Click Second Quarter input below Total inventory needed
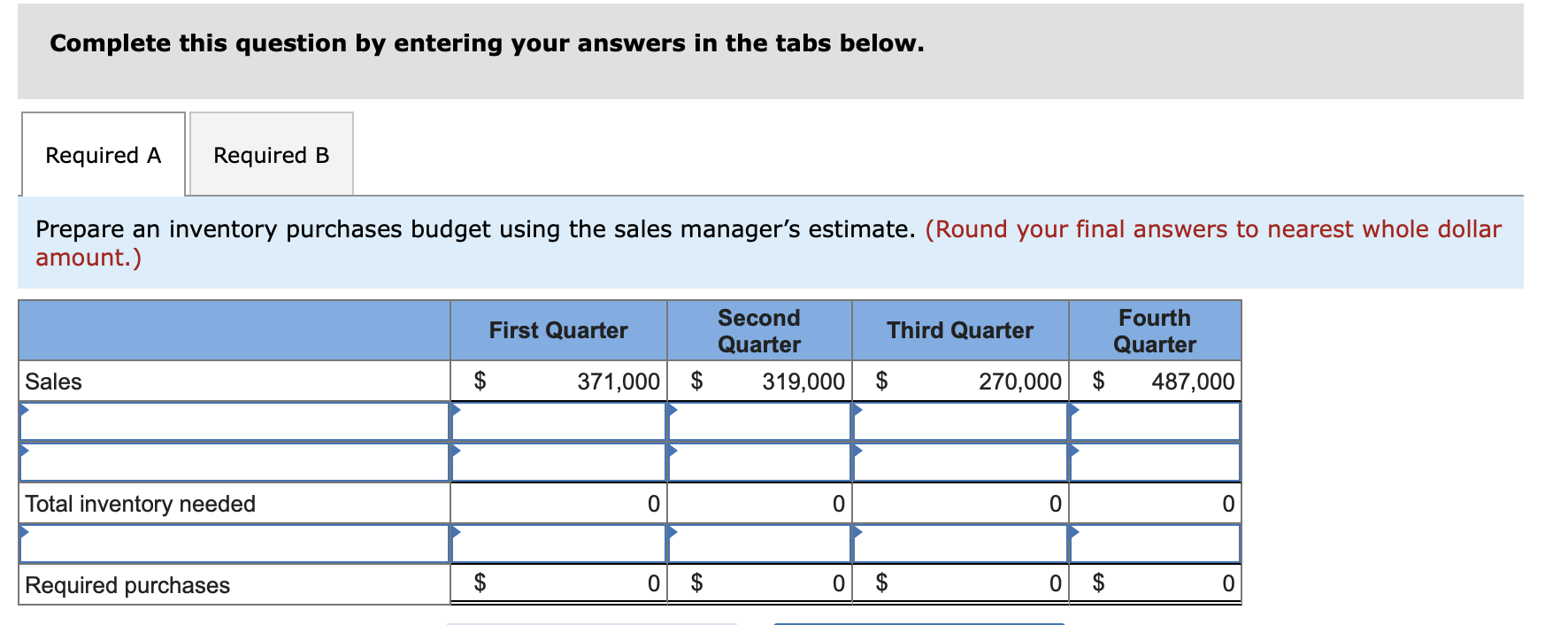The width and height of the screenshot is (1568, 625). pyautogui.click(x=759, y=544)
